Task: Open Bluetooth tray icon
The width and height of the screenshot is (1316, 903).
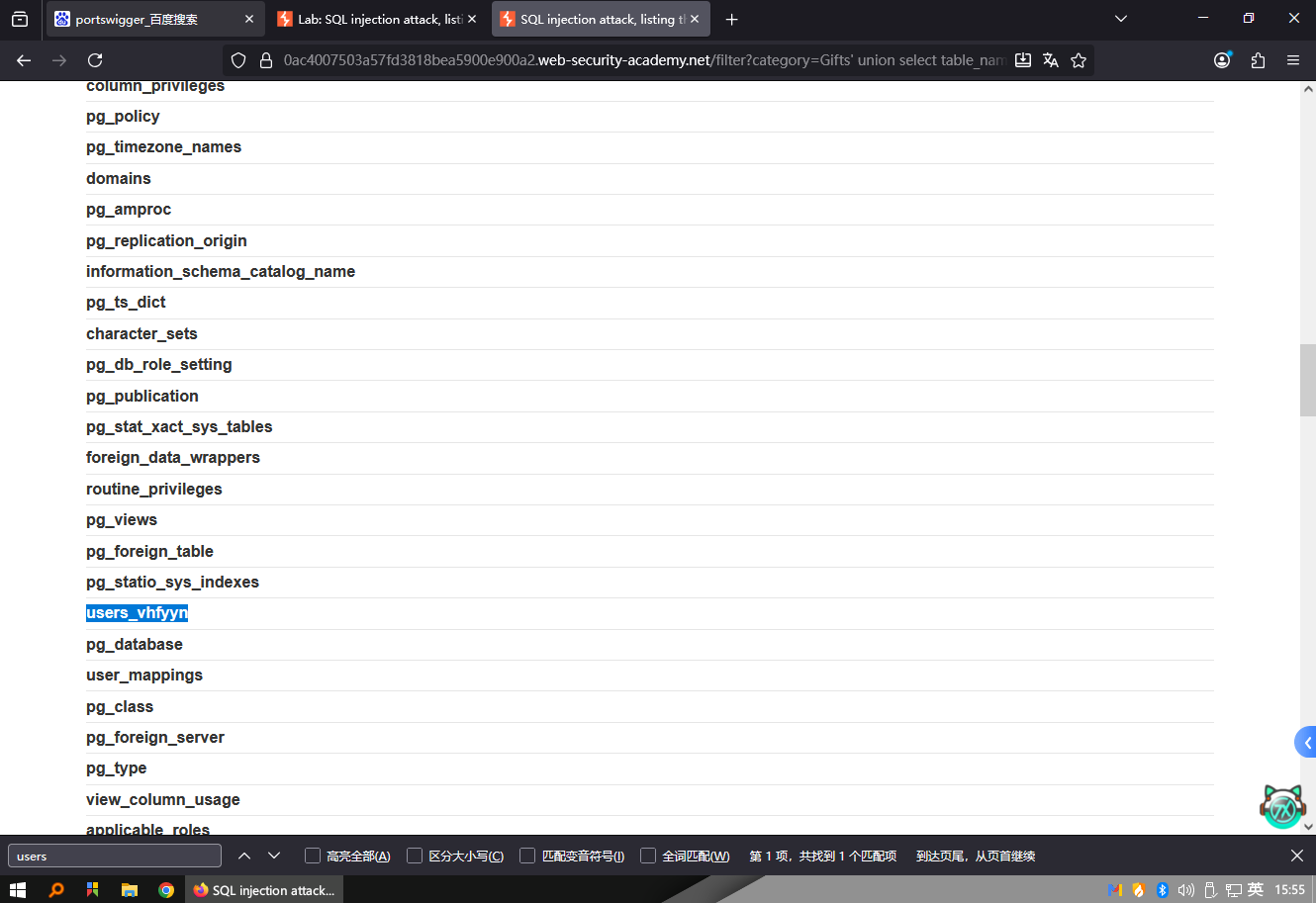Action: [1163, 890]
